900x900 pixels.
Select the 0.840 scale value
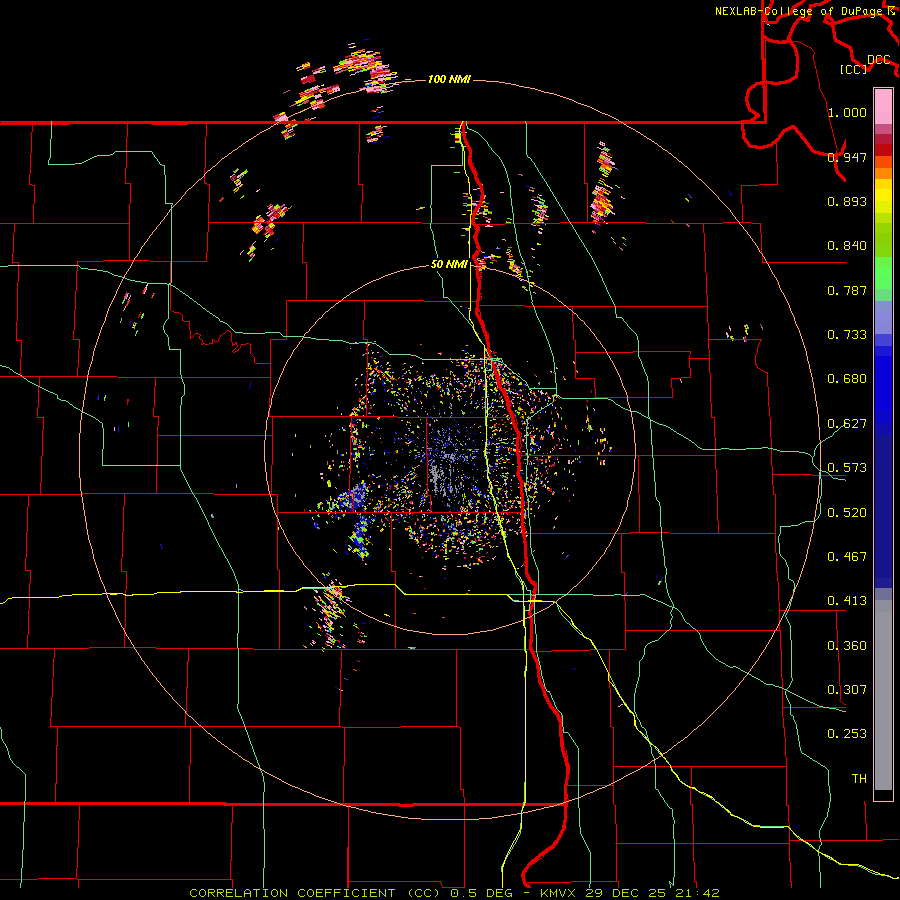(847, 246)
